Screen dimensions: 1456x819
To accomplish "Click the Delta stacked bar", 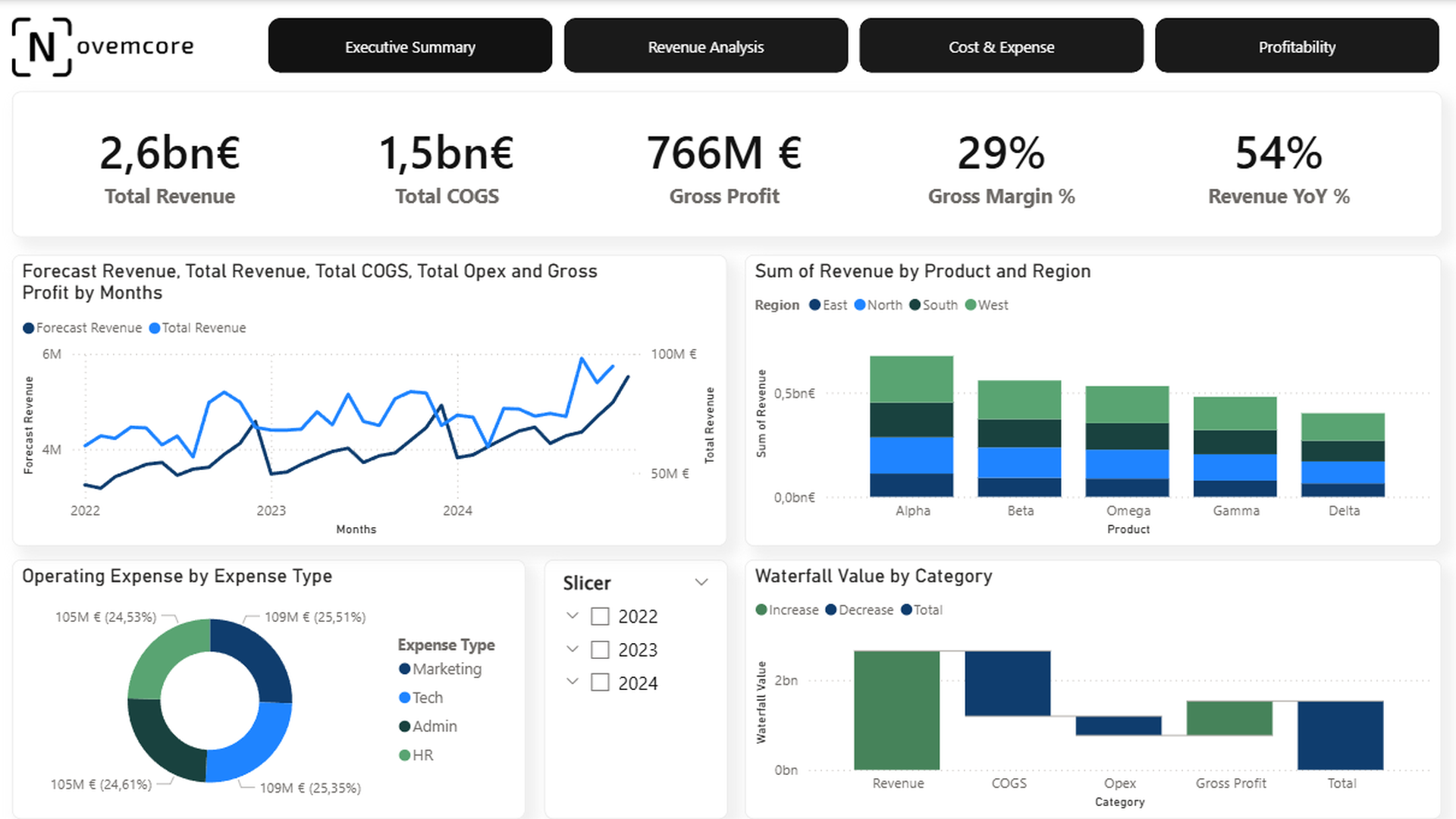I will click(x=1343, y=455).
